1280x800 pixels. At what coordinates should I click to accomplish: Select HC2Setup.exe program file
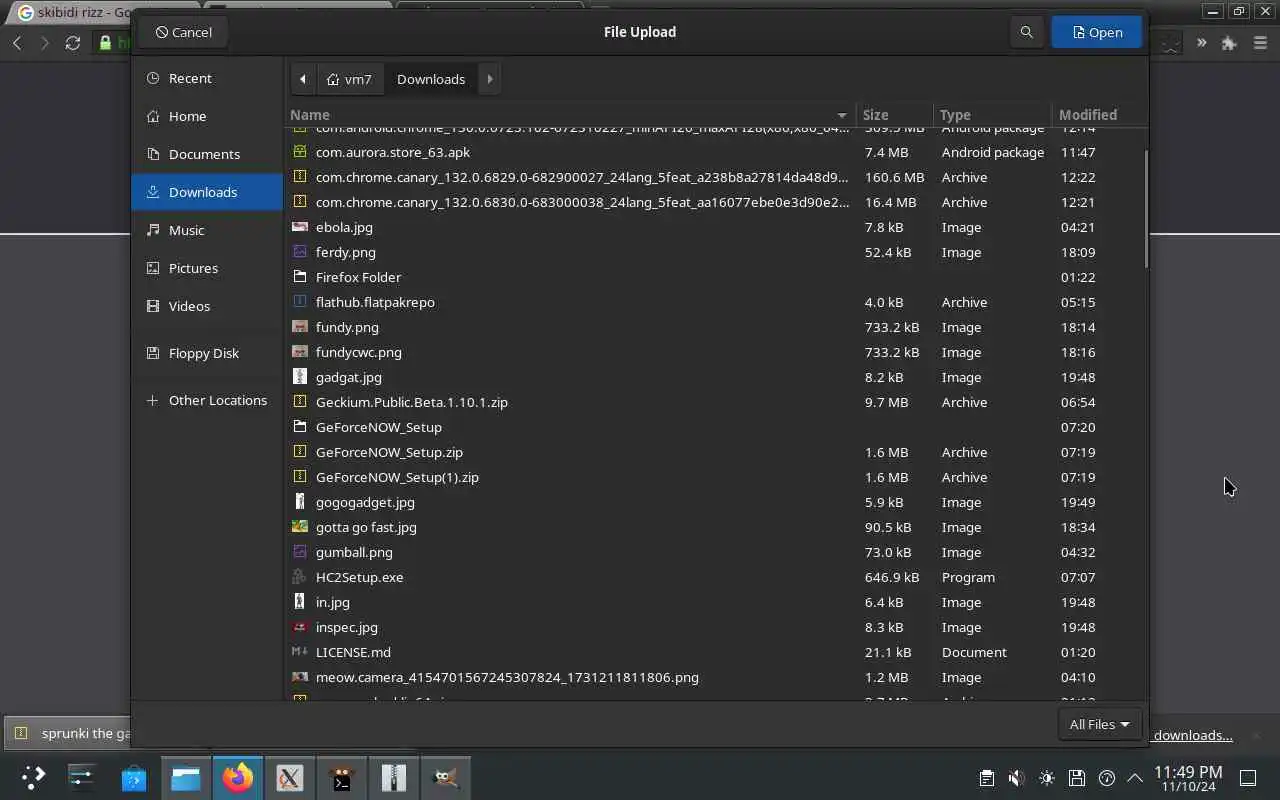715,577
